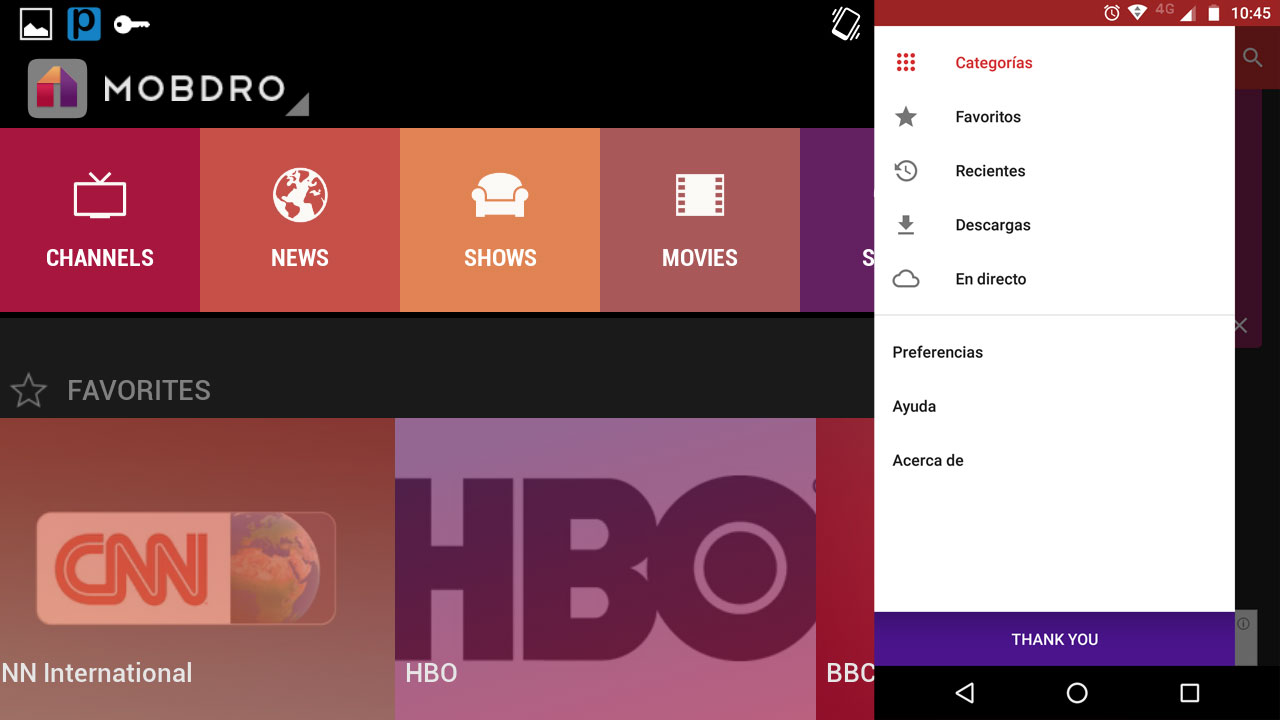Tap the Android back navigation button

[965, 693]
